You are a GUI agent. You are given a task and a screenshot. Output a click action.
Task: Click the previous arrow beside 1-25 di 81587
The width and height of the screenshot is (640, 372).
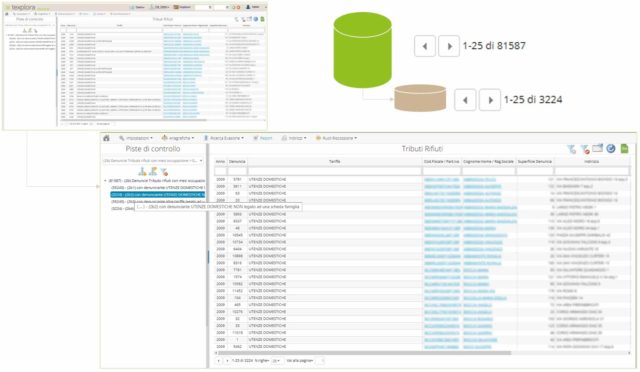[424, 46]
